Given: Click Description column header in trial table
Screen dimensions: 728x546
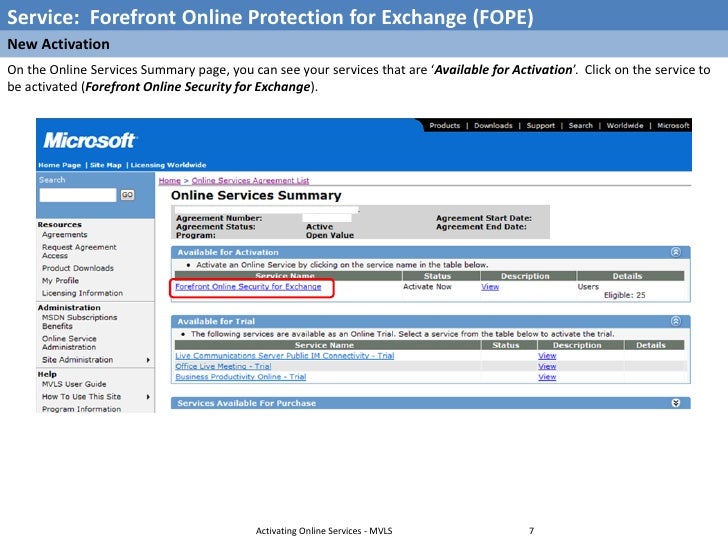Looking at the screenshot, I should coord(577,345).
